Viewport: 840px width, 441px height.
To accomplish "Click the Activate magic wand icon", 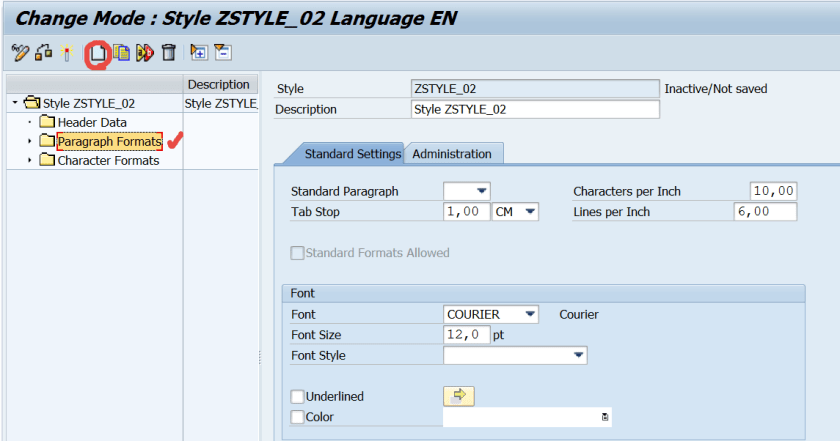I will pyautogui.click(x=67, y=53).
